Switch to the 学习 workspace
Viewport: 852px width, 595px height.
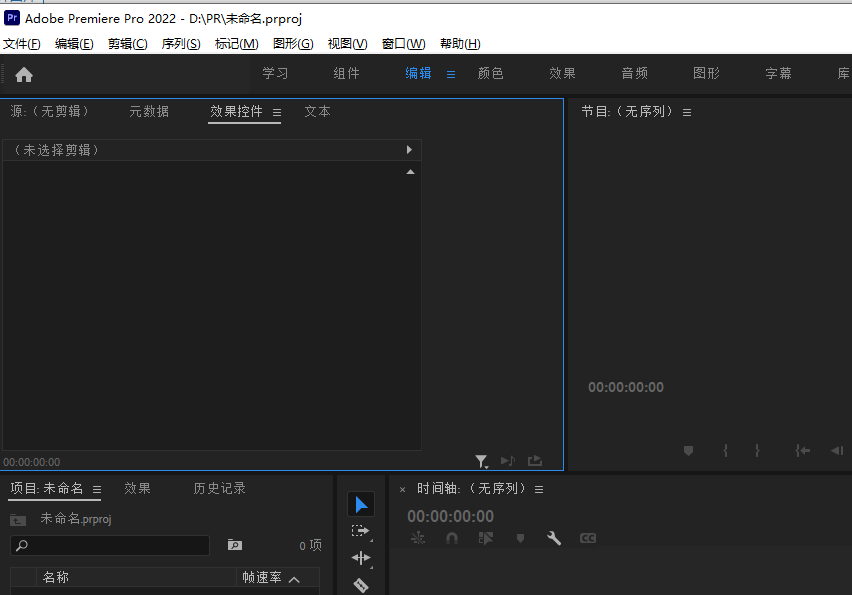(275, 73)
